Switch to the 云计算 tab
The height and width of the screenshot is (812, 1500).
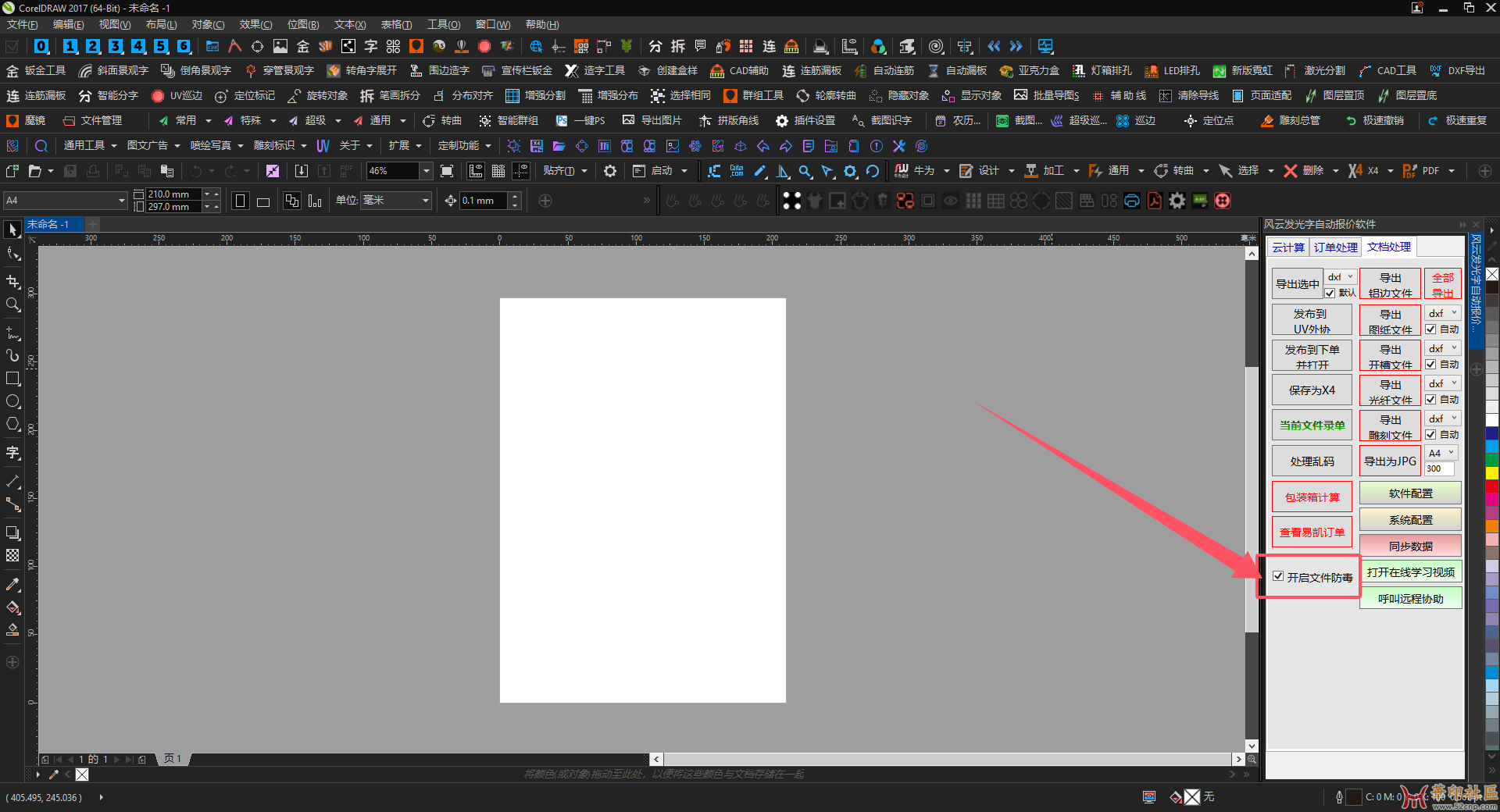(1287, 248)
